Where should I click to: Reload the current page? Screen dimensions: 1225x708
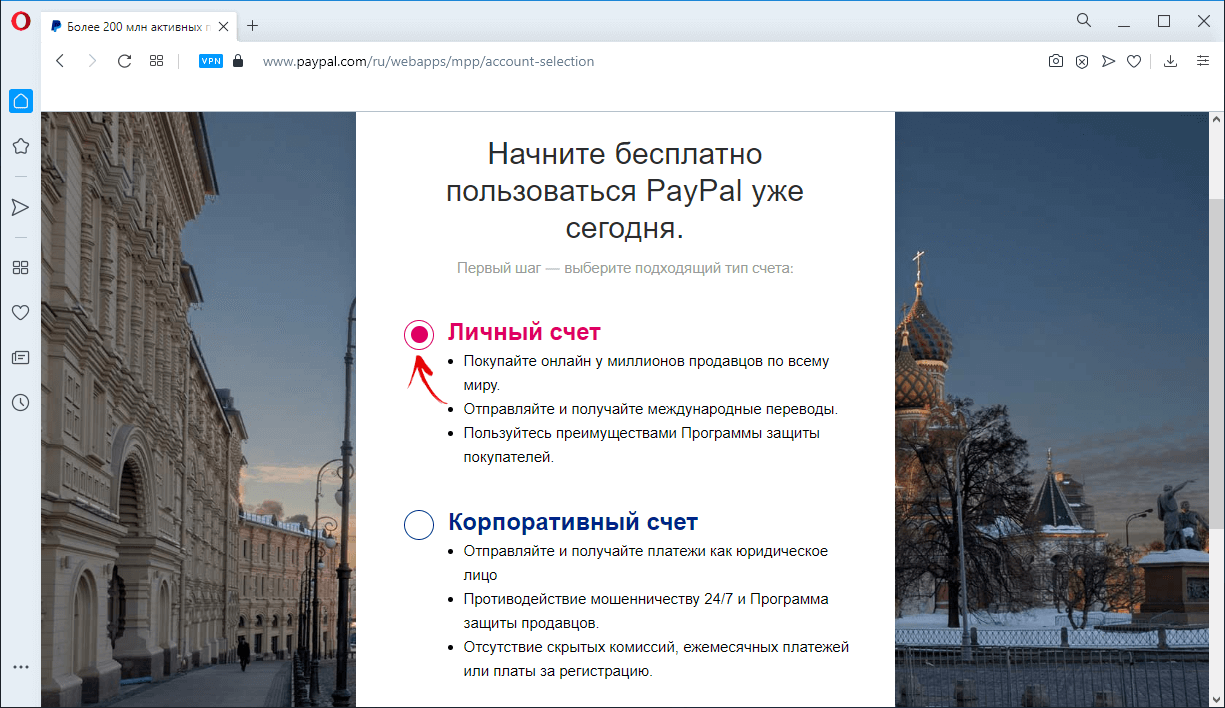pyautogui.click(x=124, y=61)
